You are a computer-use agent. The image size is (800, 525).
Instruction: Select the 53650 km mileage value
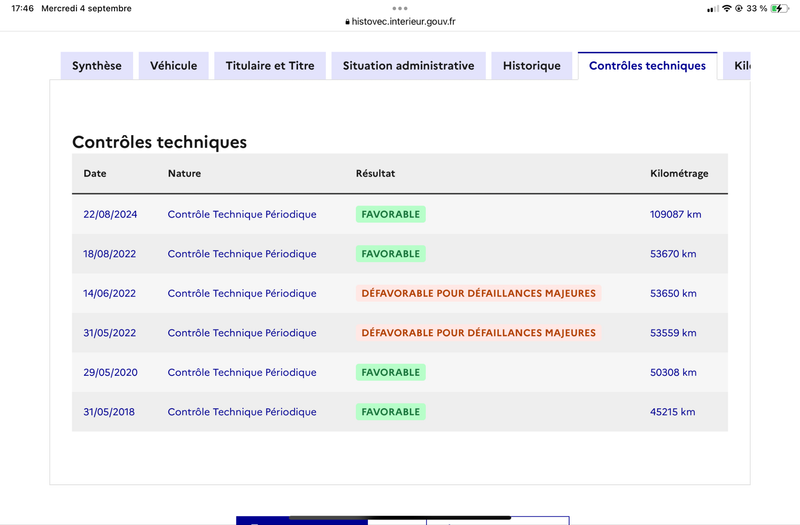point(673,293)
